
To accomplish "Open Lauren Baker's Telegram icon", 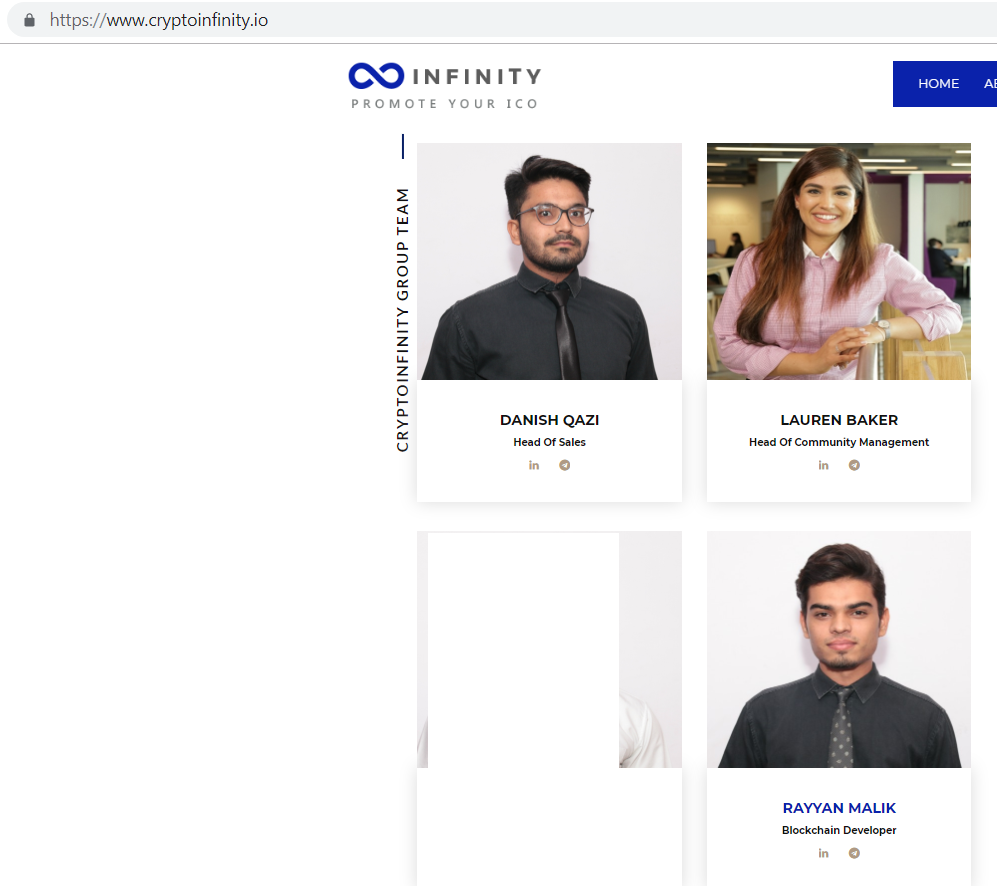I will point(854,465).
